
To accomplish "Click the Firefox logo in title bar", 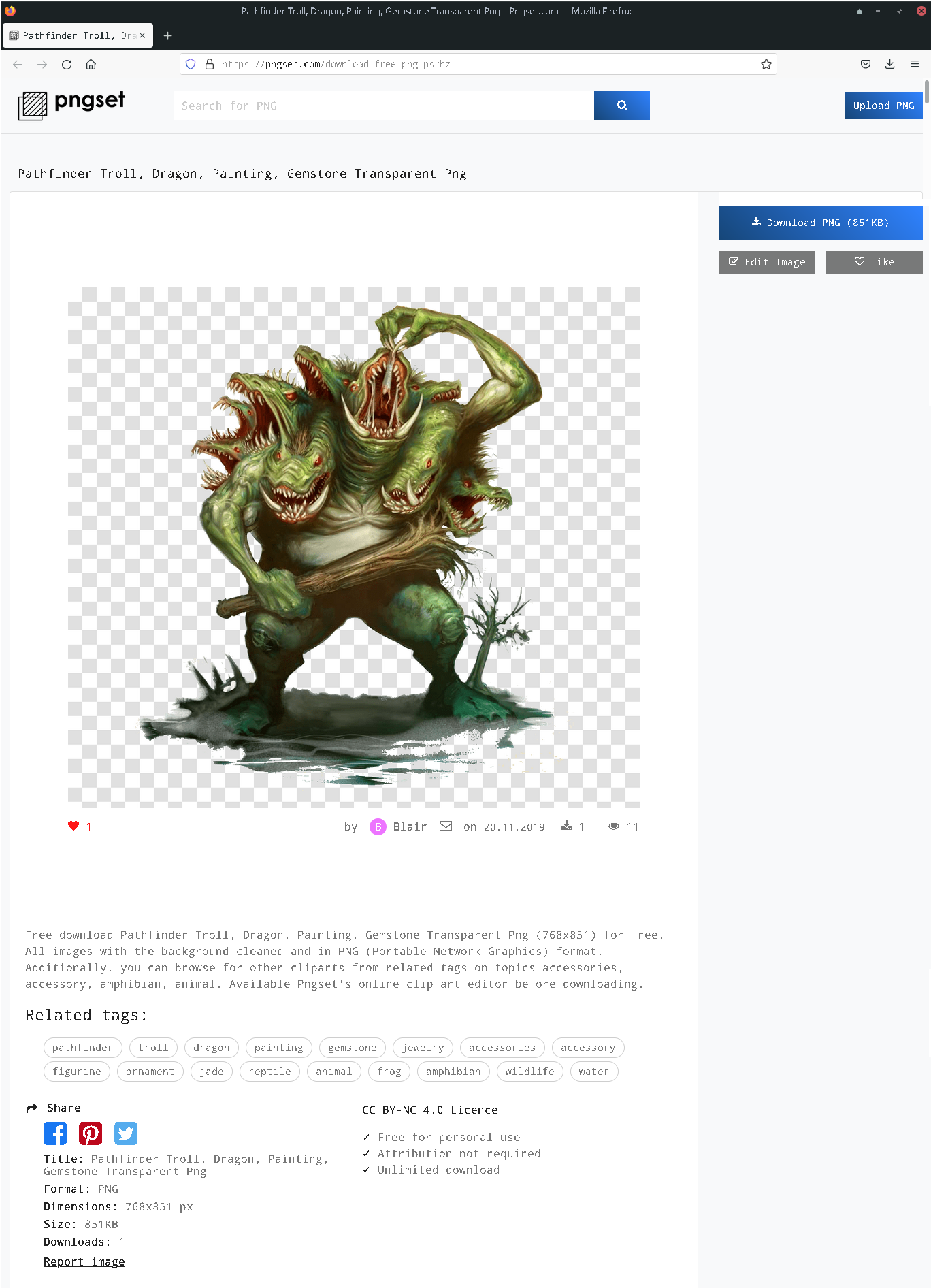I will [x=10, y=11].
